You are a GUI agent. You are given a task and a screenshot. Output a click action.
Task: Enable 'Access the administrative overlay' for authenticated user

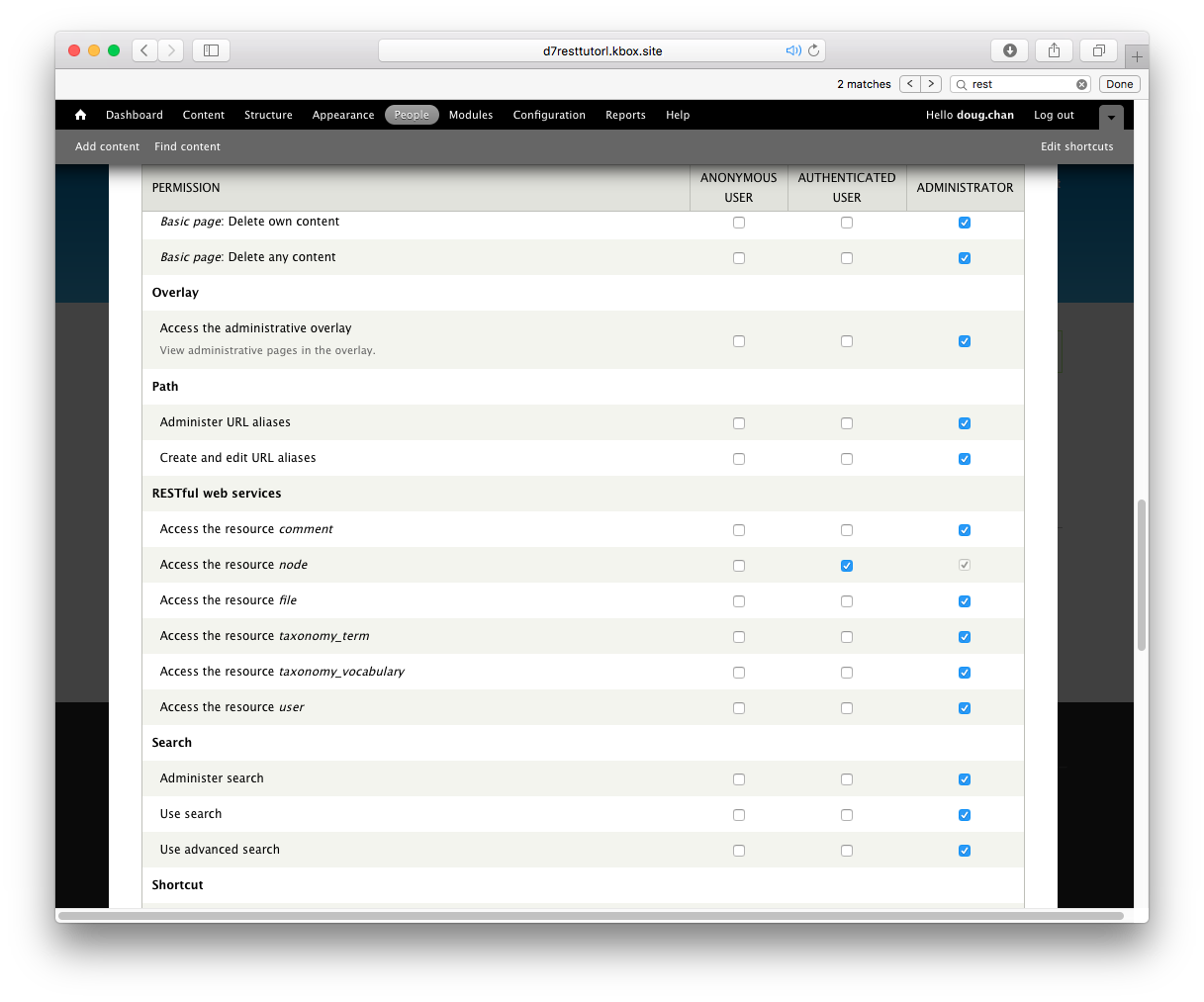(x=847, y=341)
